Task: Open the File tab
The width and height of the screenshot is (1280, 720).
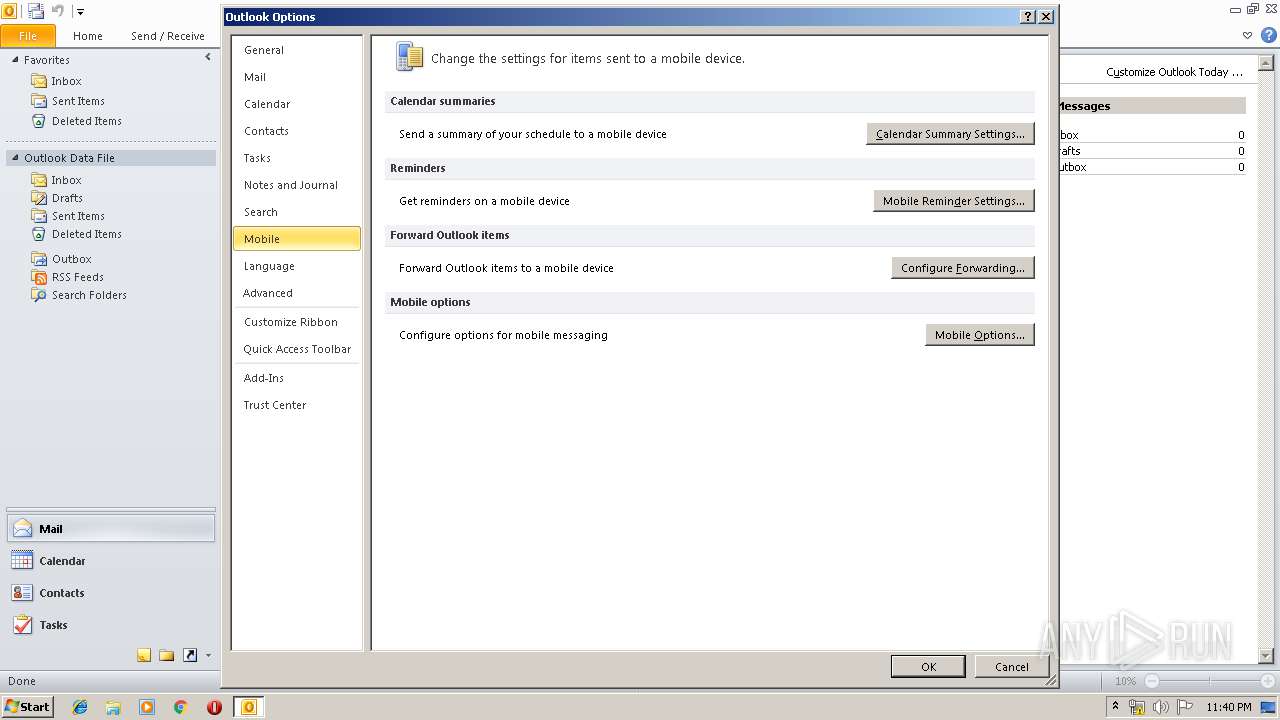Action: pyautogui.click(x=28, y=36)
